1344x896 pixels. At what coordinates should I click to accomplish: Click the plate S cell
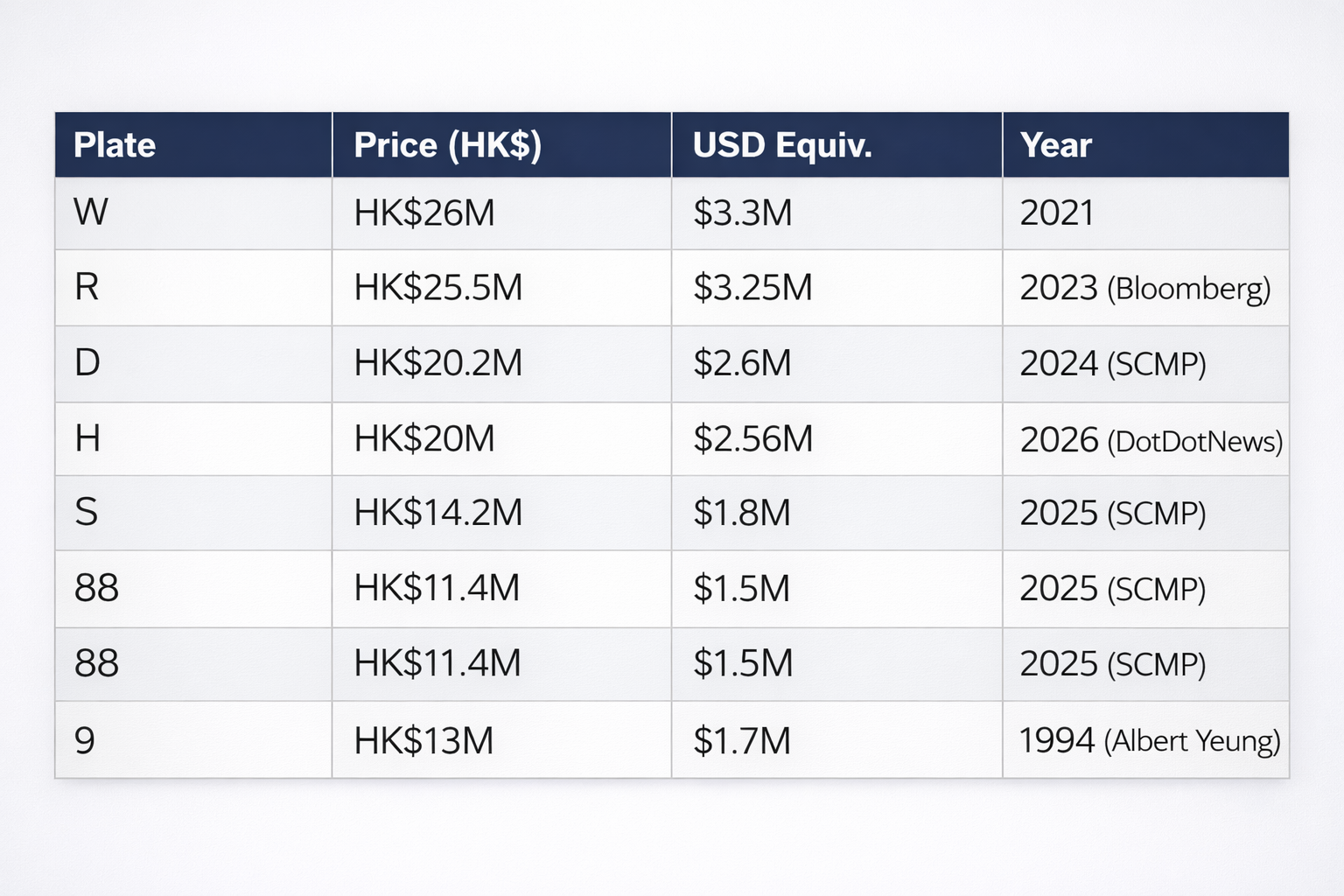coord(87,513)
